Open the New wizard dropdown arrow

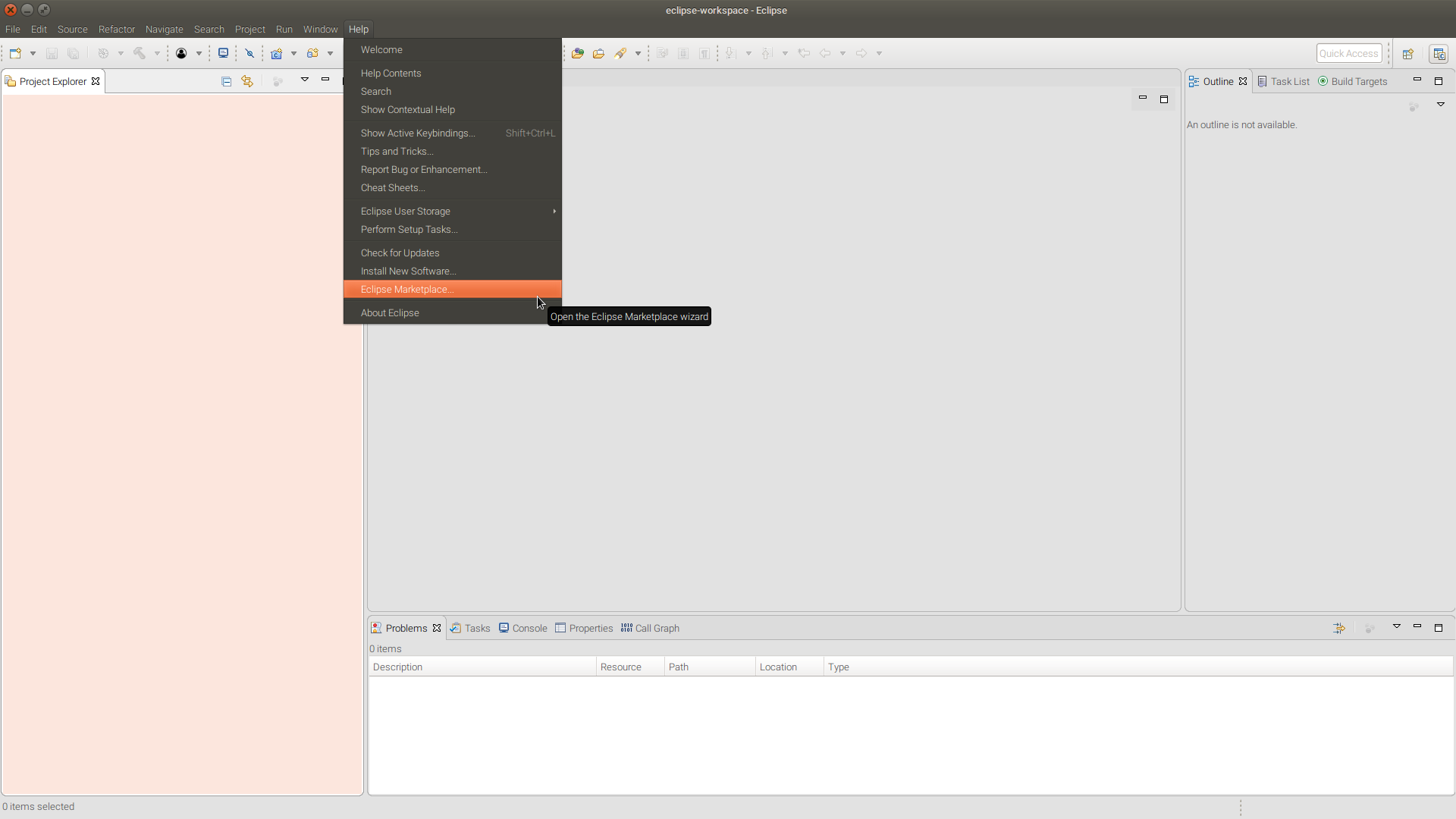click(x=33, y=53)
